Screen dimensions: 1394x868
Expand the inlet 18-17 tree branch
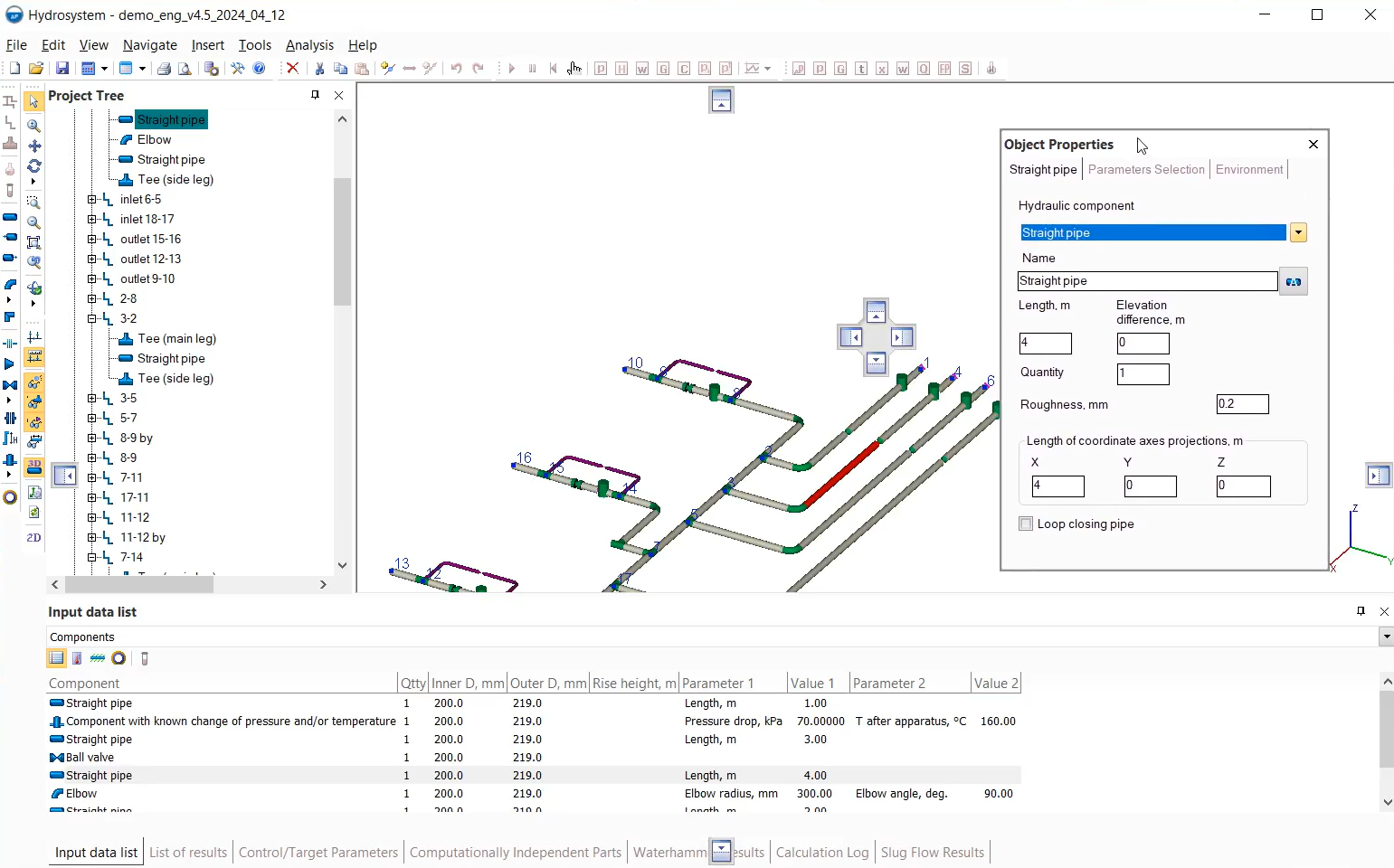pos(91,220)
